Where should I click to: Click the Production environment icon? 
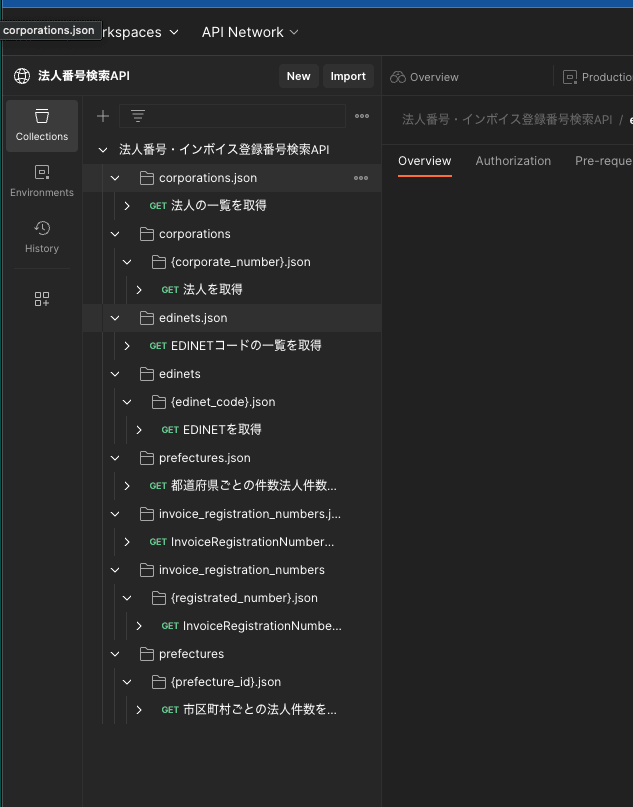(x=570, y=77)
